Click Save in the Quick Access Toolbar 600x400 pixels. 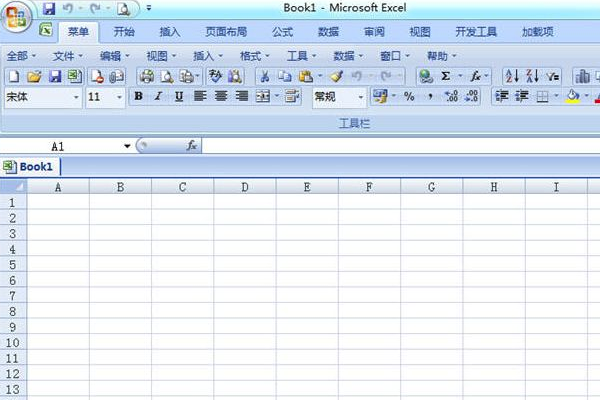[x=49, y=8]
